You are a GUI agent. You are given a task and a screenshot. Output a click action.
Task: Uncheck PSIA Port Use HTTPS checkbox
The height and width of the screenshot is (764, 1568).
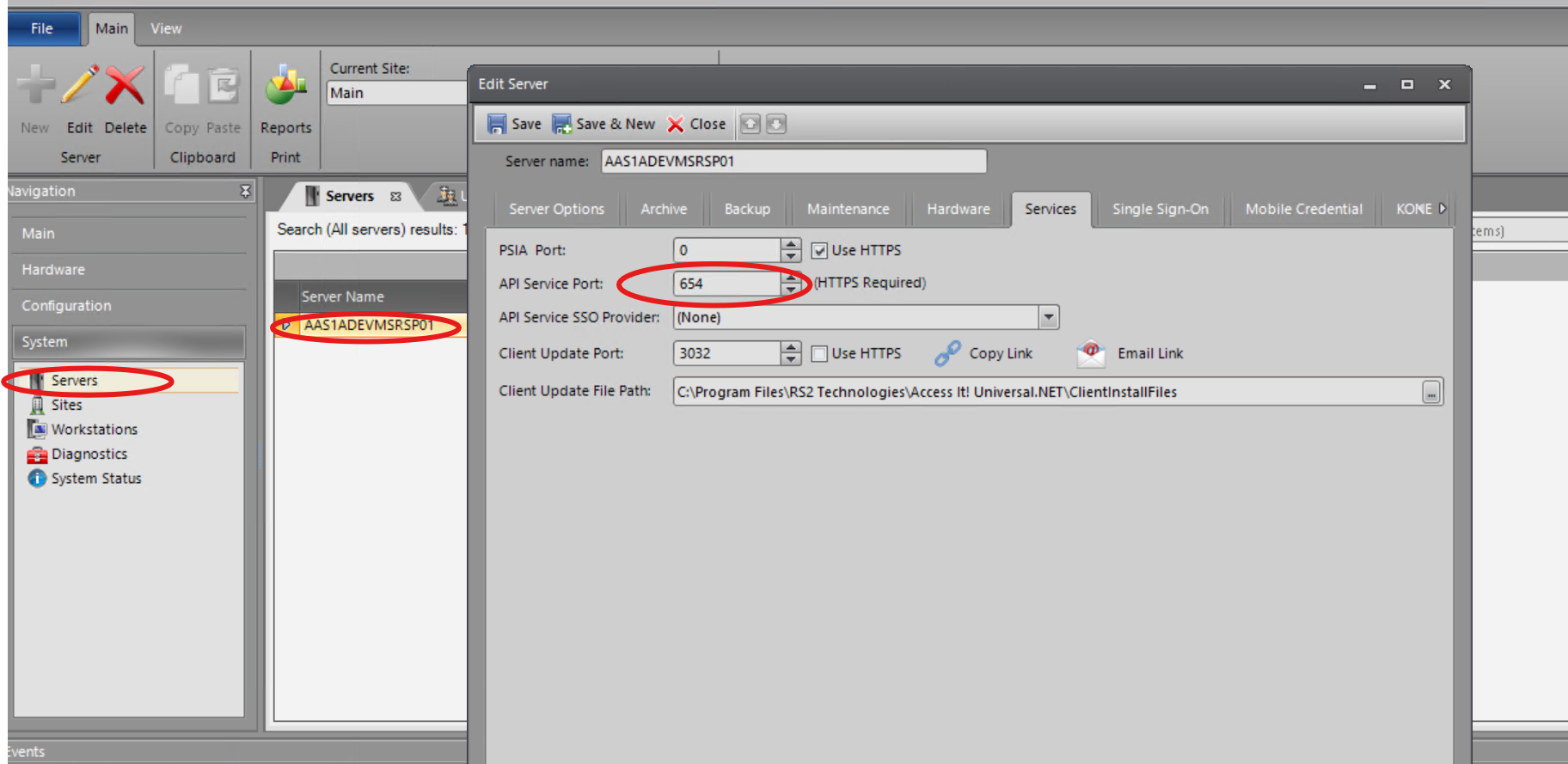[x=819, y=251]
